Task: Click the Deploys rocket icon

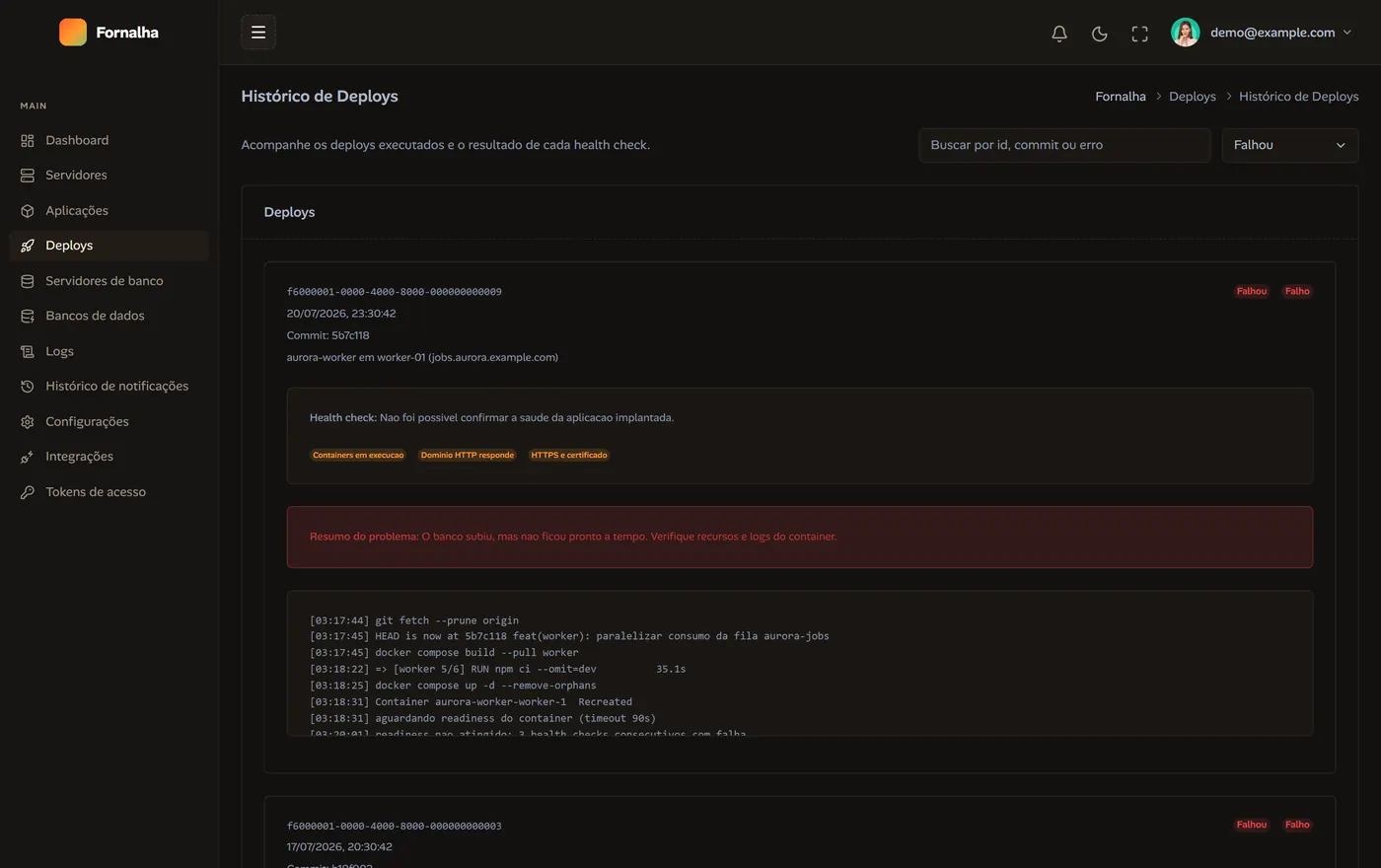Action: pos(28,246)
